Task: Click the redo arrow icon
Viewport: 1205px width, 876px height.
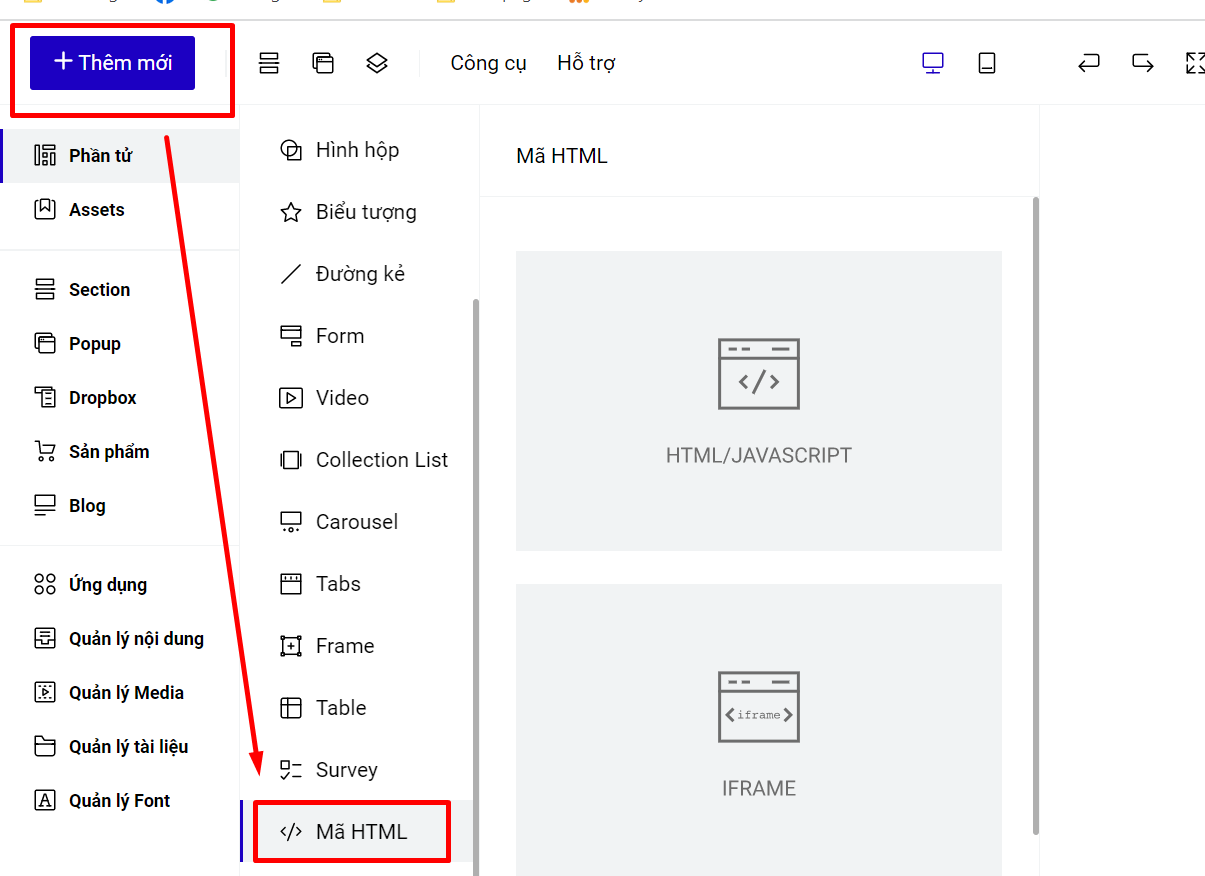Action: click(x=1143, y=63)
